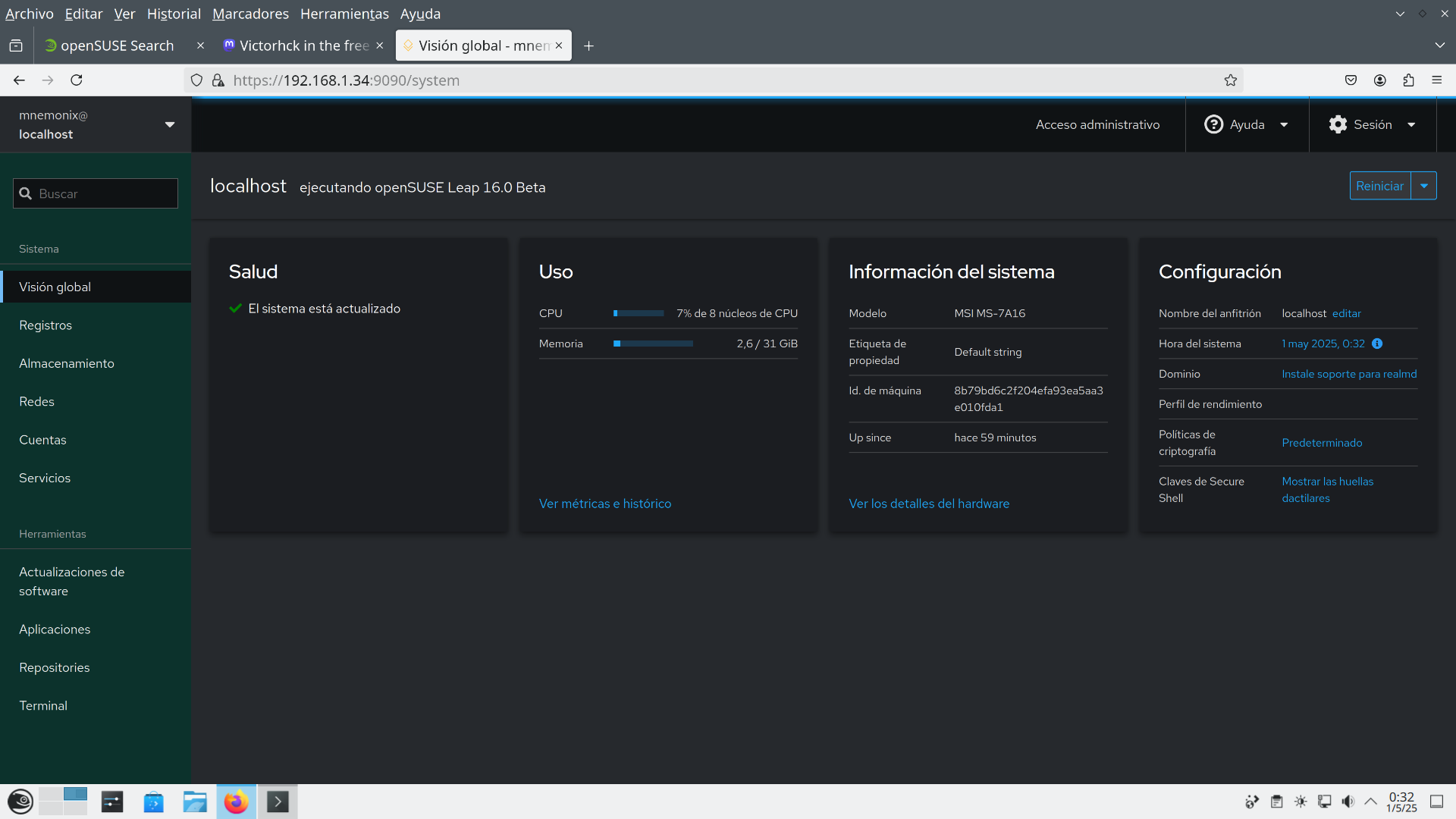The width and height of the screenshot is (1456, 819).
Task: Click the Reiniciar button
Action: (x=1379, y=186)
